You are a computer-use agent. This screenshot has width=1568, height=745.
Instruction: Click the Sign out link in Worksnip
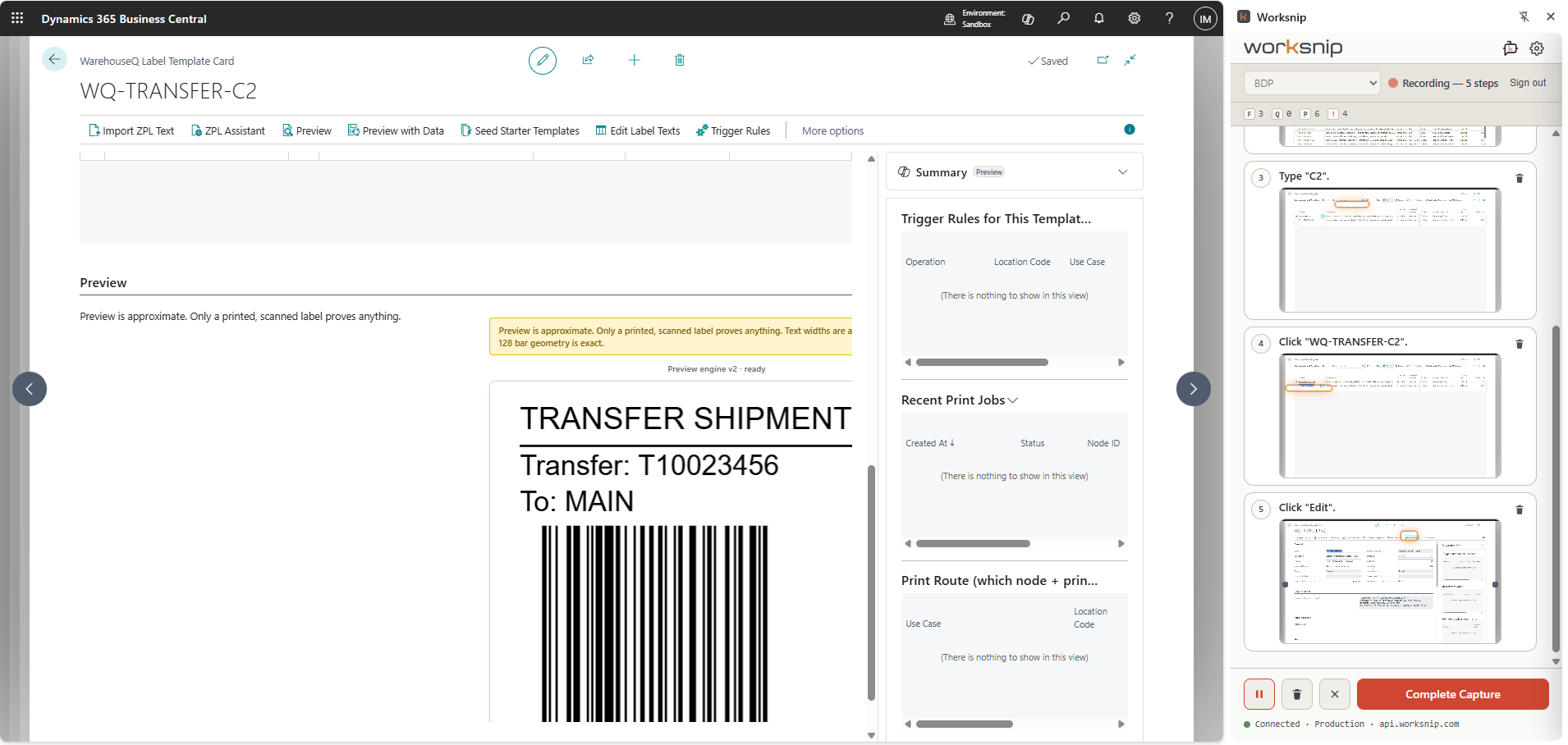pyautogui.click(x=1528, y=83)
